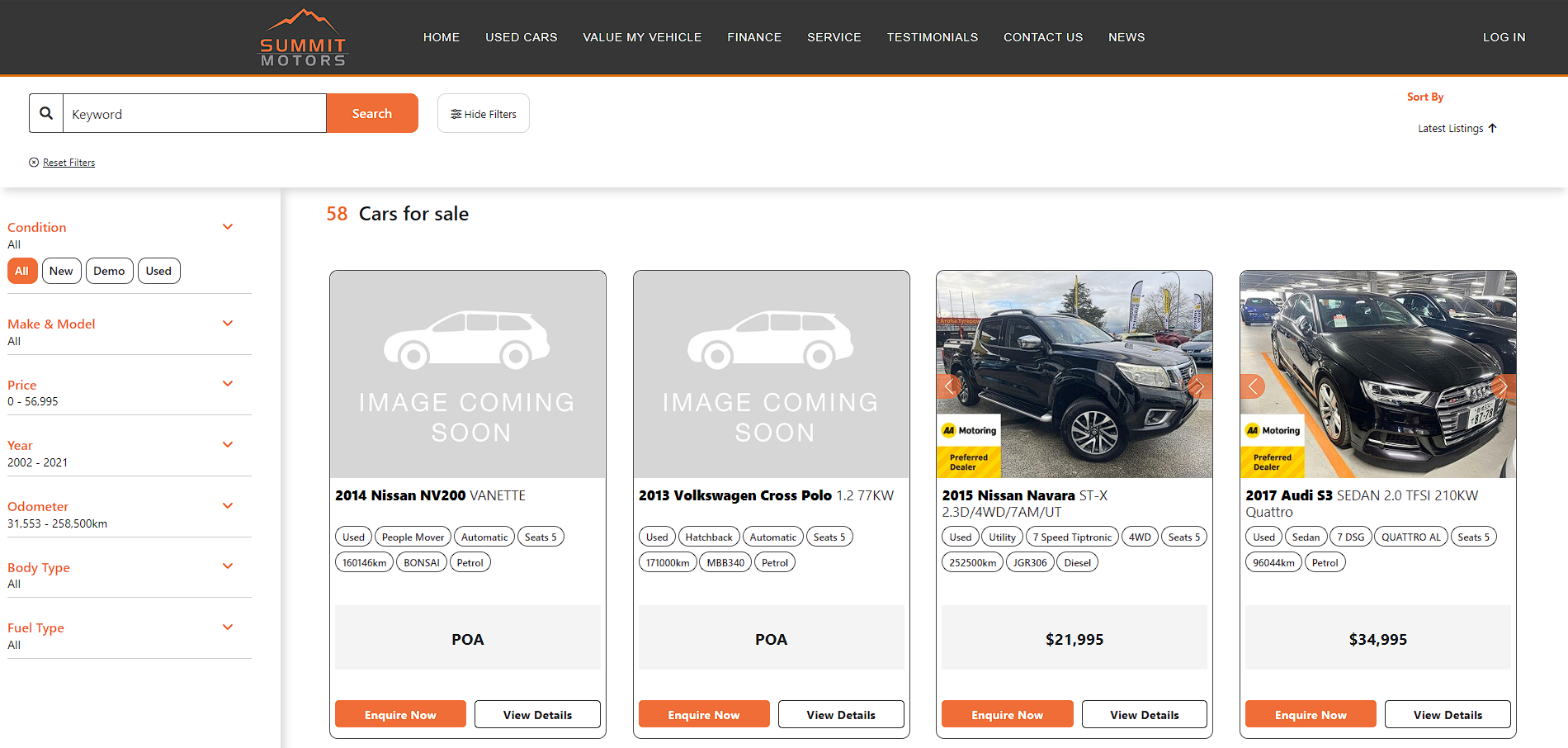Click the $34,995 price
This screenshot has width=1568, height=748.
tap(1378, 639)
